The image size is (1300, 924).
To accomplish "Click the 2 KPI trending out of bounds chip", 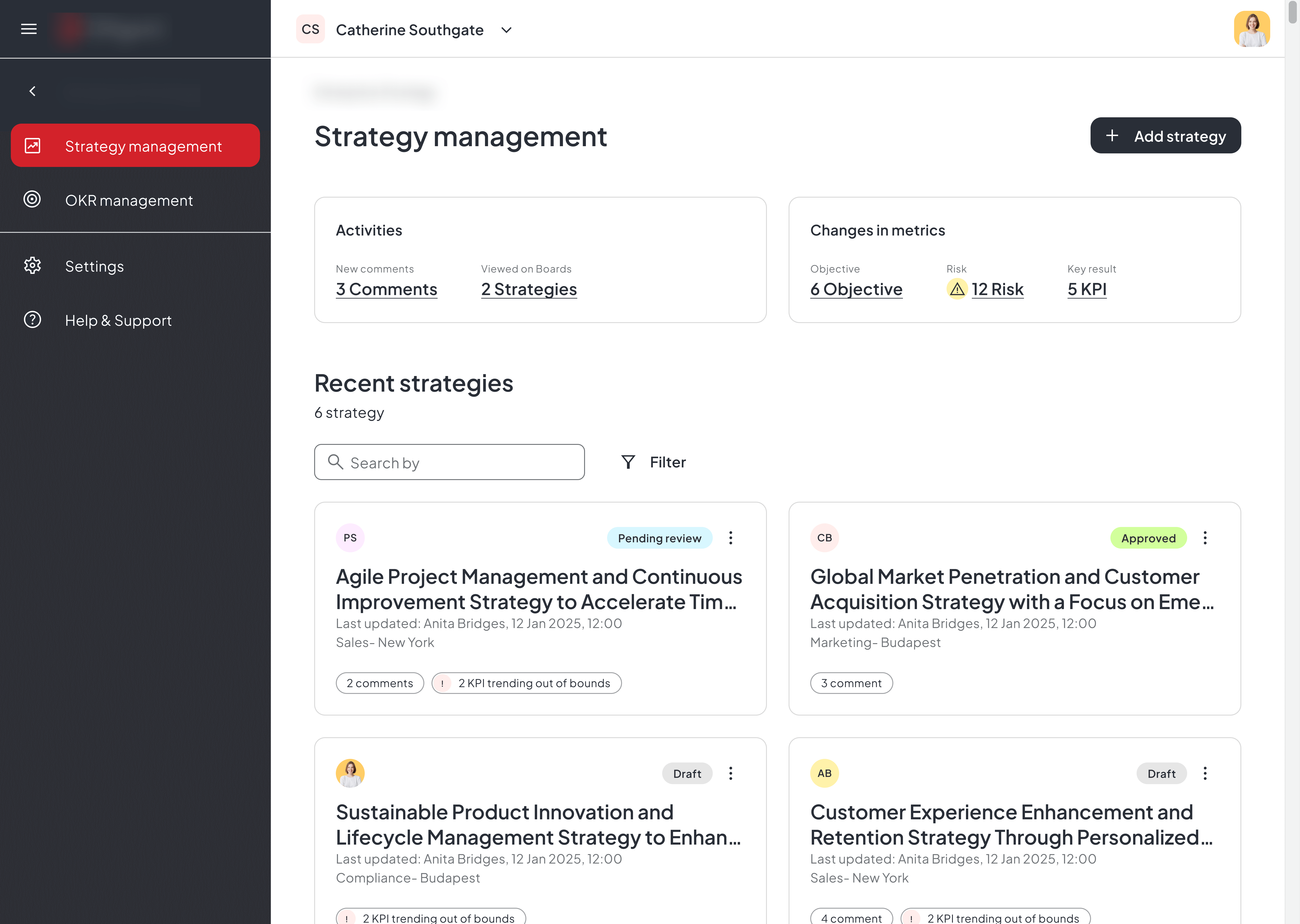I will coord(526,683).
